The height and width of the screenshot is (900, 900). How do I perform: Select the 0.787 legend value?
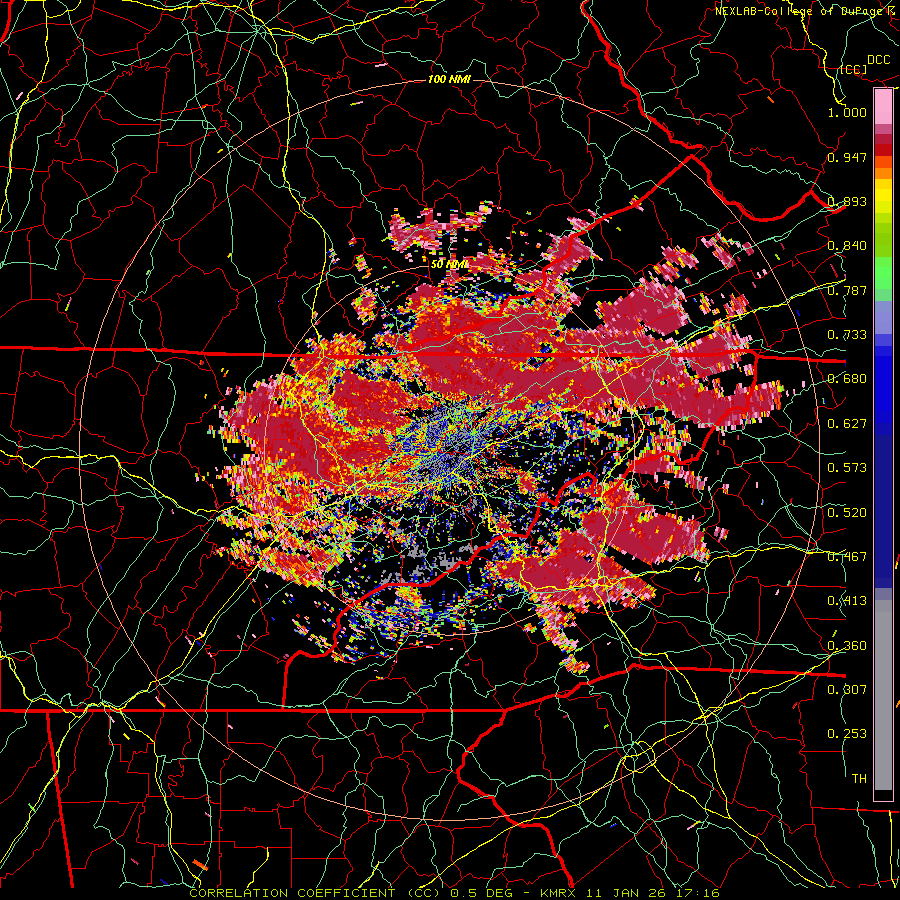click(847, 290)
